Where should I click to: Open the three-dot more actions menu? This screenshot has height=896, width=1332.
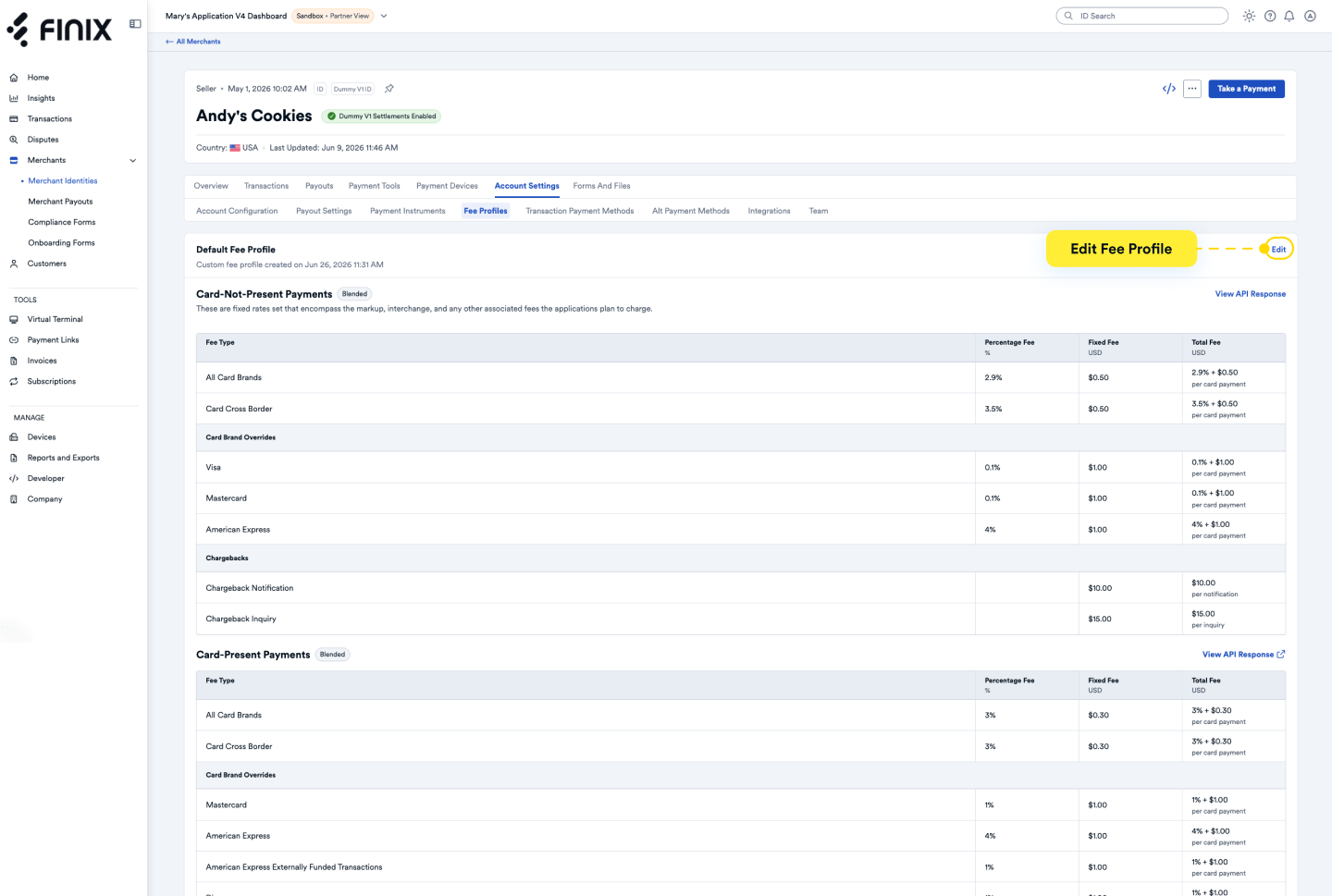[1192, 89]
